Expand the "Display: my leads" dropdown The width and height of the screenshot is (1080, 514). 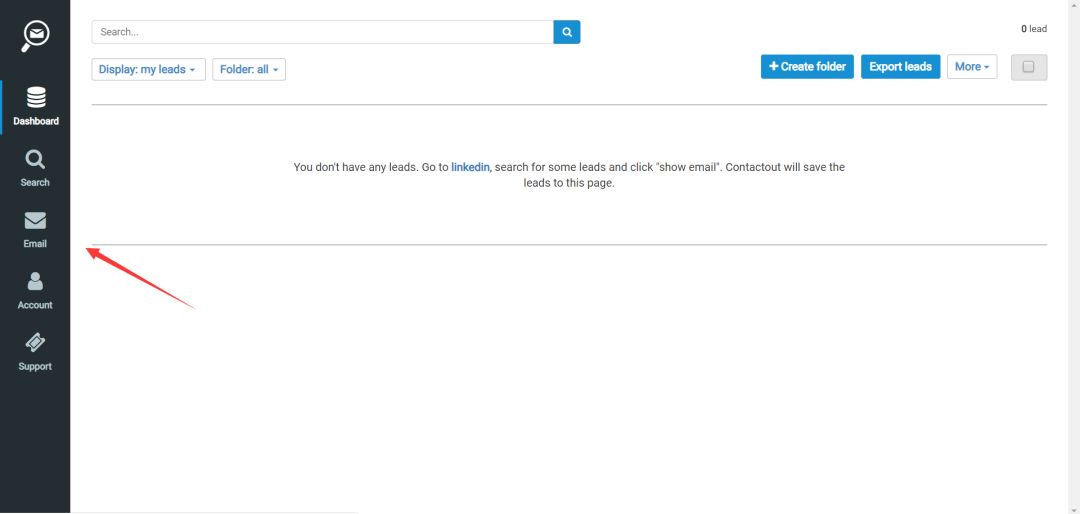148,70
